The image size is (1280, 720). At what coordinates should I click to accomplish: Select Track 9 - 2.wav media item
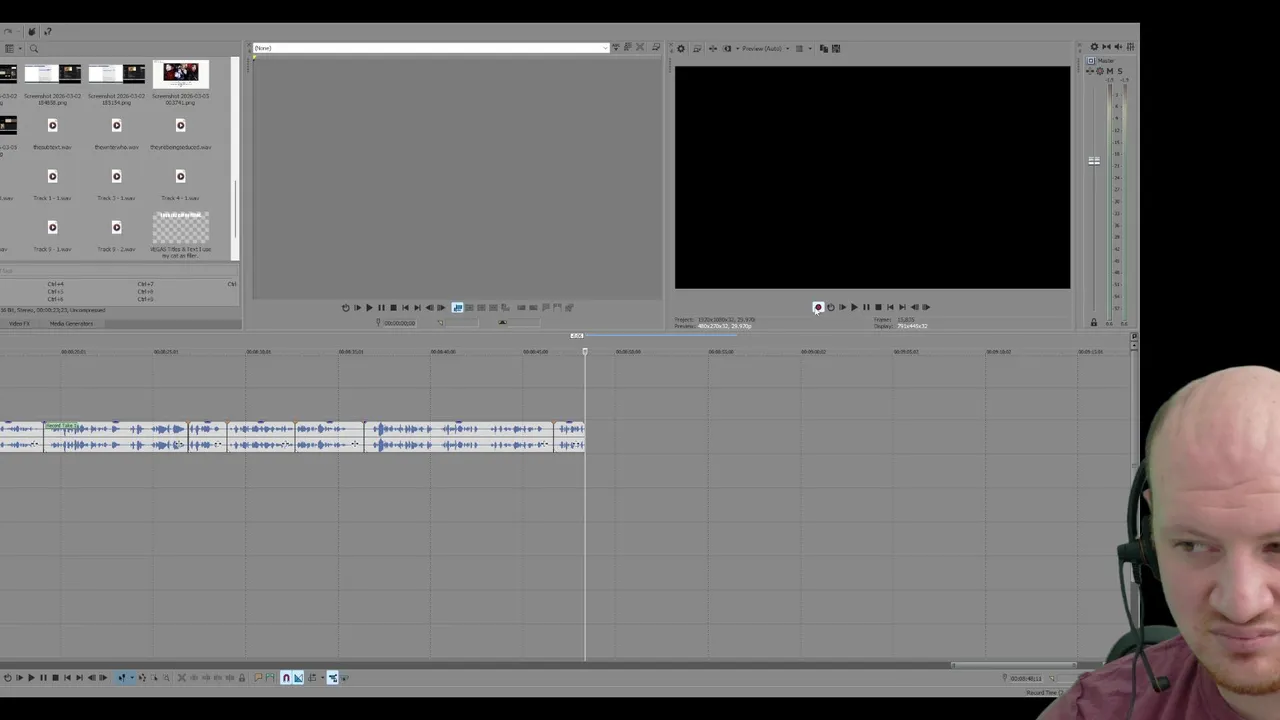116,234
